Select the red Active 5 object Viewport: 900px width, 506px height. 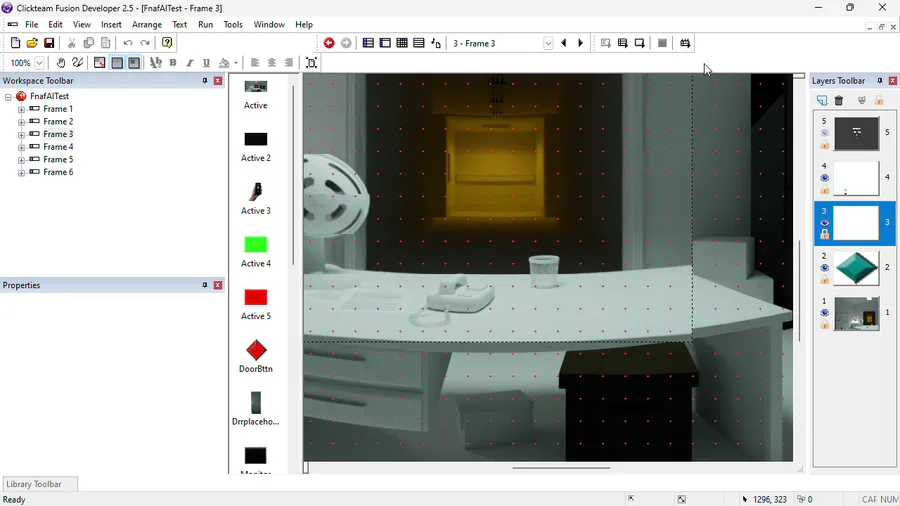pos(255,304)
